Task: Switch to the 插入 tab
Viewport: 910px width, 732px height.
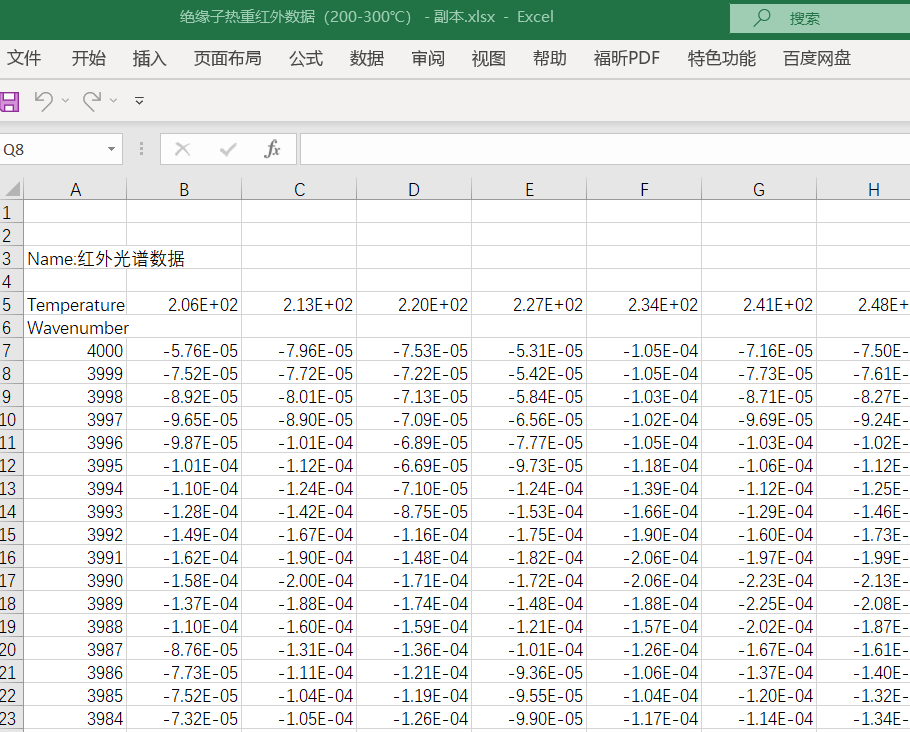Action: pyautogui.click(x=150, y=58)
